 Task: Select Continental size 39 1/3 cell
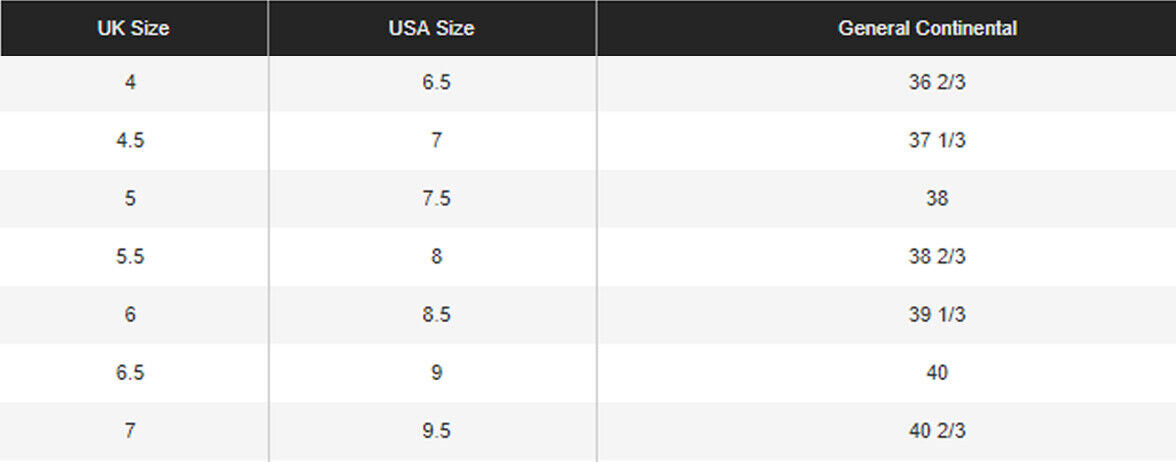pyautogui.click(x=937, y=315)
